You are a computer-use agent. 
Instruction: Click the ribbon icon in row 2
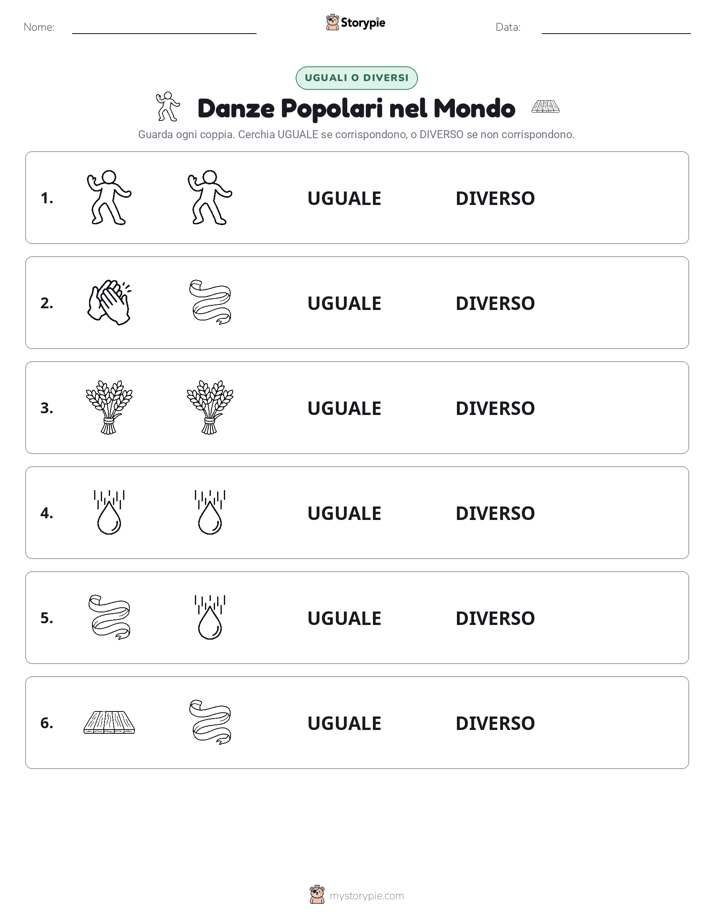(x=210, y=302)
